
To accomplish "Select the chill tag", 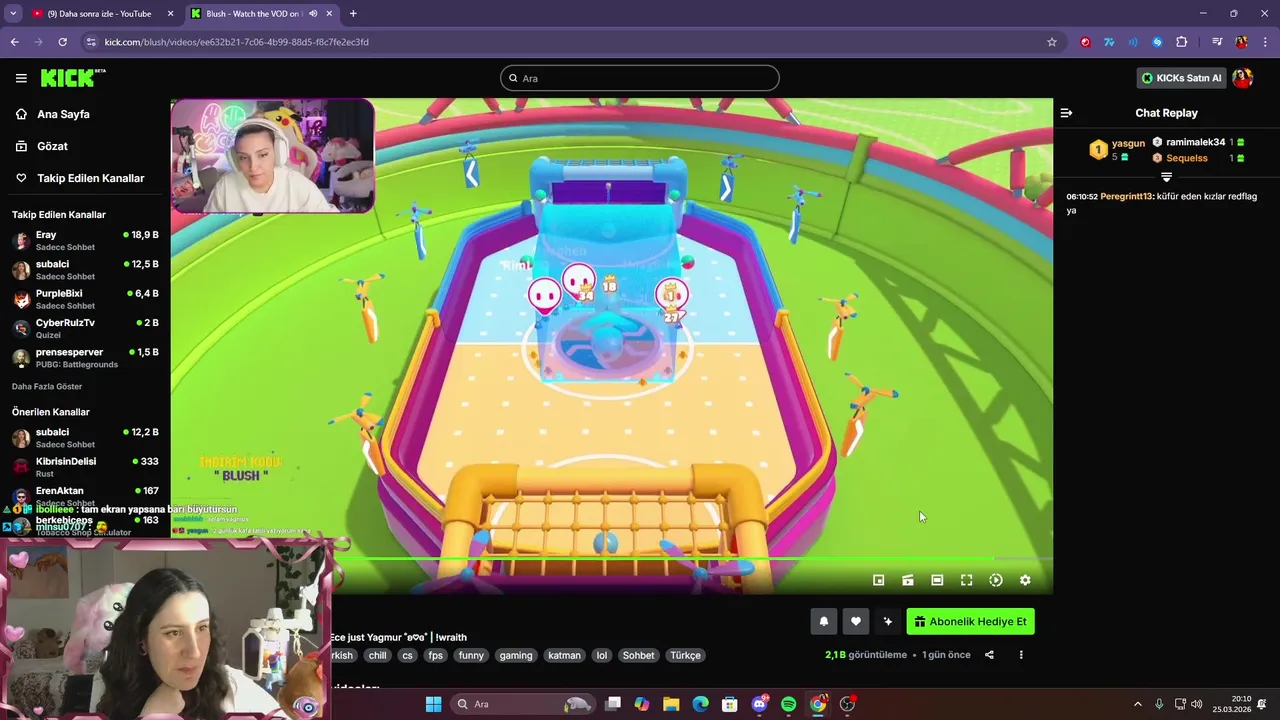I will coord(377,656).
